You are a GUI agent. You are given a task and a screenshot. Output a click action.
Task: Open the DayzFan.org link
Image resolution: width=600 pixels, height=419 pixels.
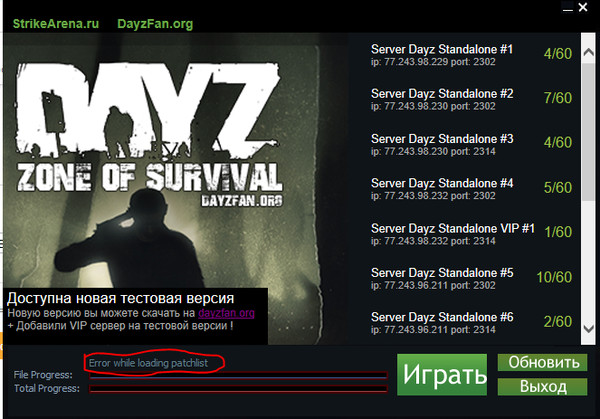(x=155, y=24)
